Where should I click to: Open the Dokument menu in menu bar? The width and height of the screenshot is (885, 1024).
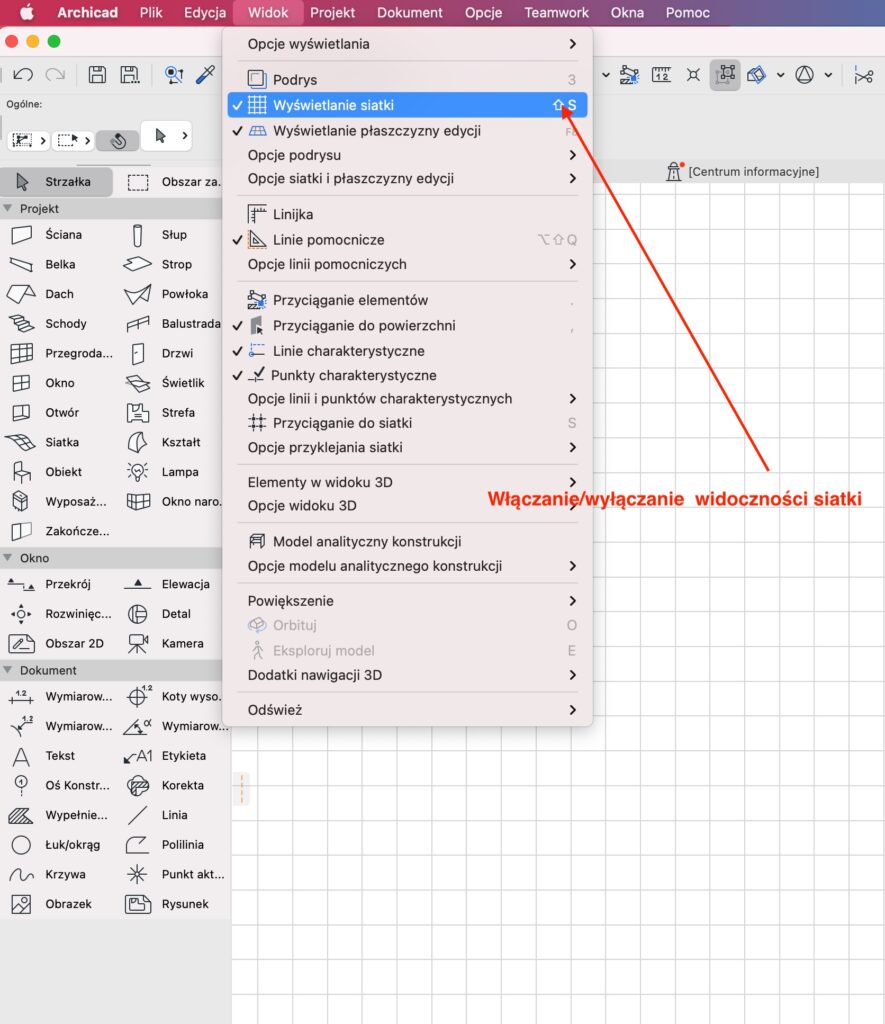pyautogui.click(x=410, y=12)
